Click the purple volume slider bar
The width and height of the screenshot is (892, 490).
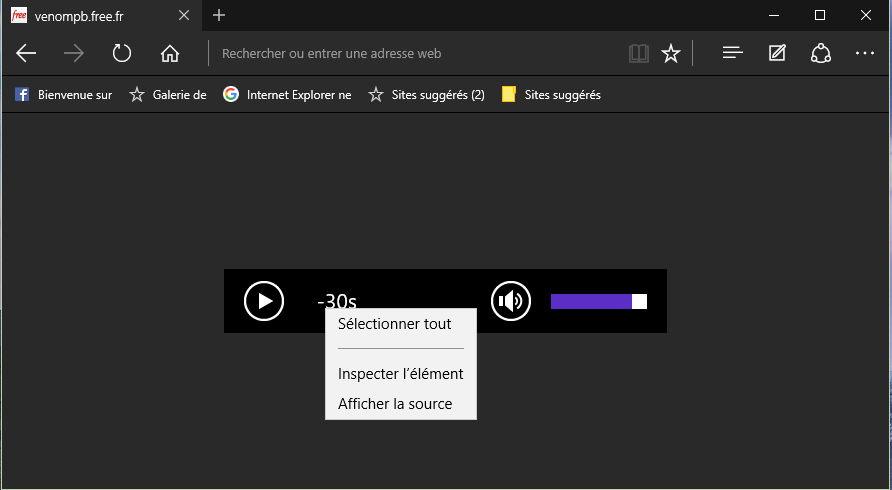[592, 301]
